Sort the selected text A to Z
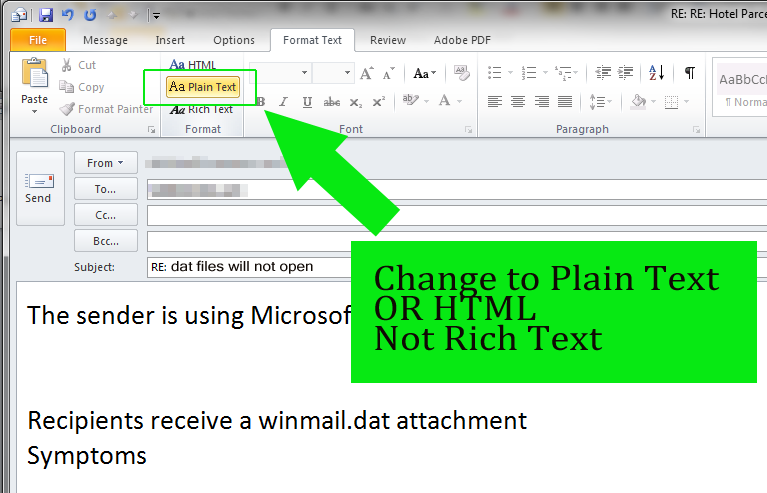767x493 pixels. click(x=656, y=73)
